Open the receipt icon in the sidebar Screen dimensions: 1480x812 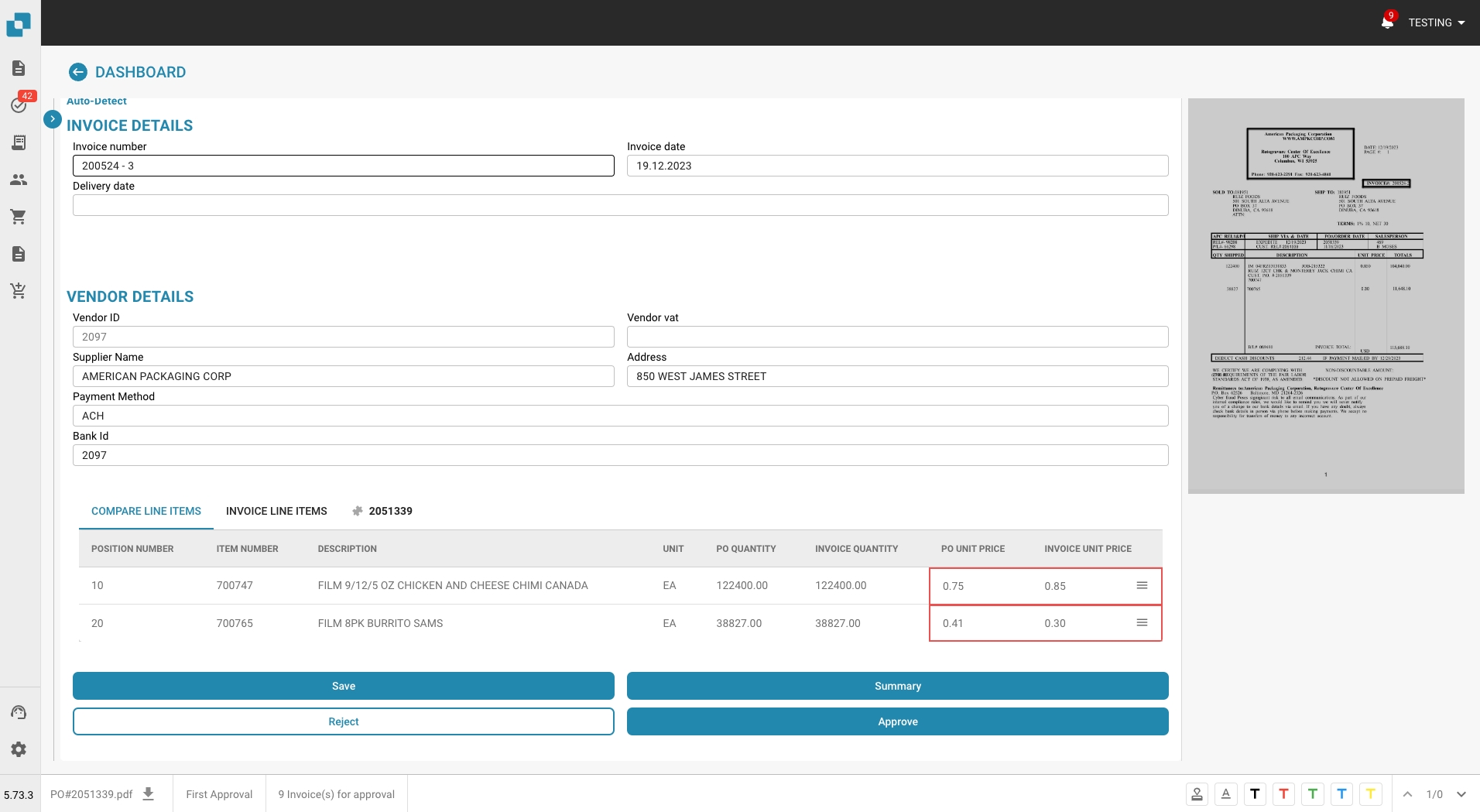(x=19, y=142)
